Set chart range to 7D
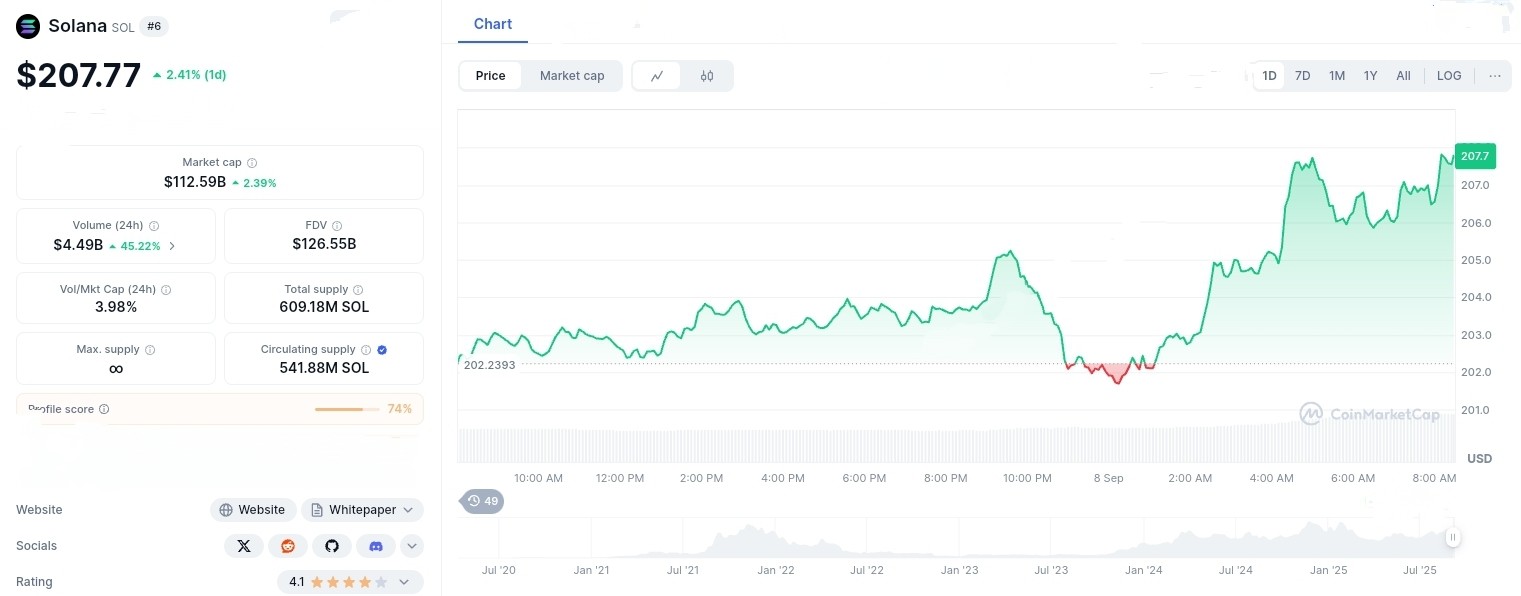This screenshot has height=596, width=1521. pos(1302,76)
